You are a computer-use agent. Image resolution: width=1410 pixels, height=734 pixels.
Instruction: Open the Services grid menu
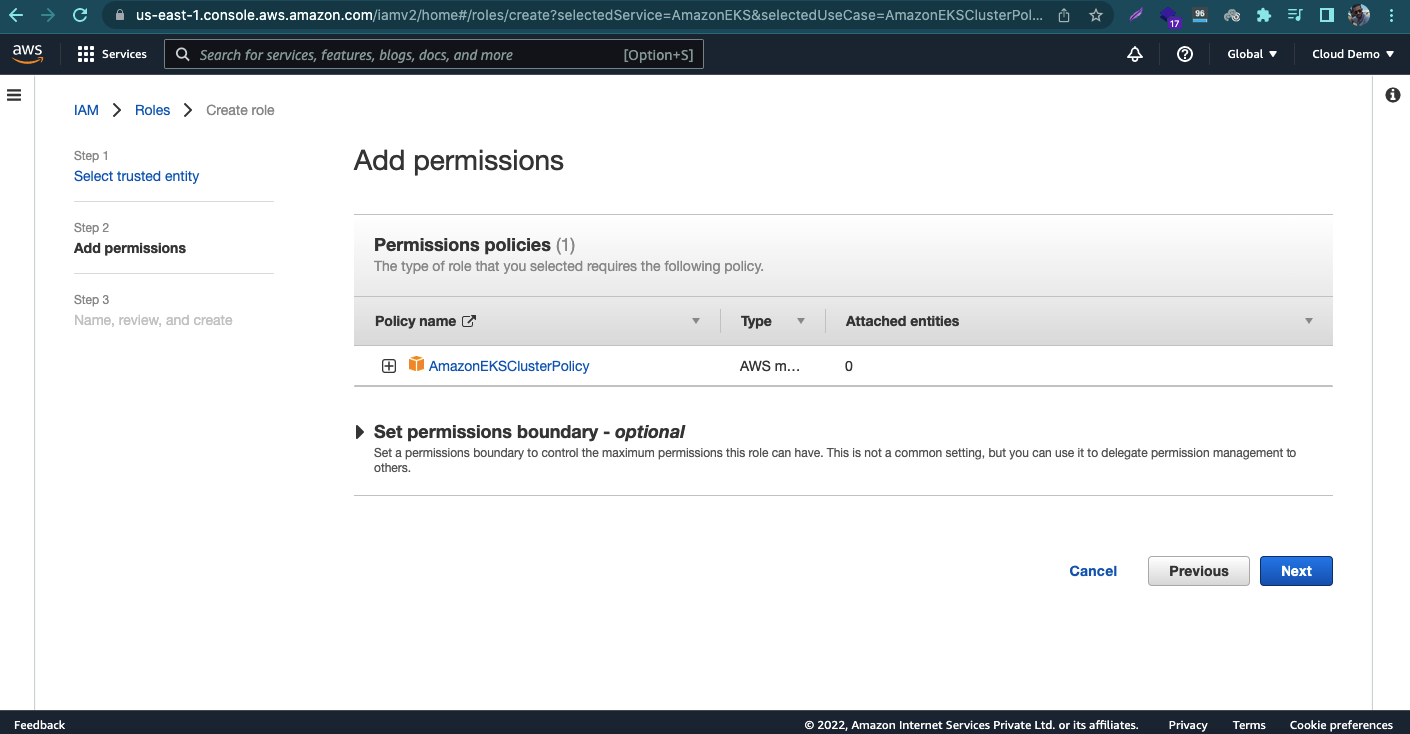112,54
